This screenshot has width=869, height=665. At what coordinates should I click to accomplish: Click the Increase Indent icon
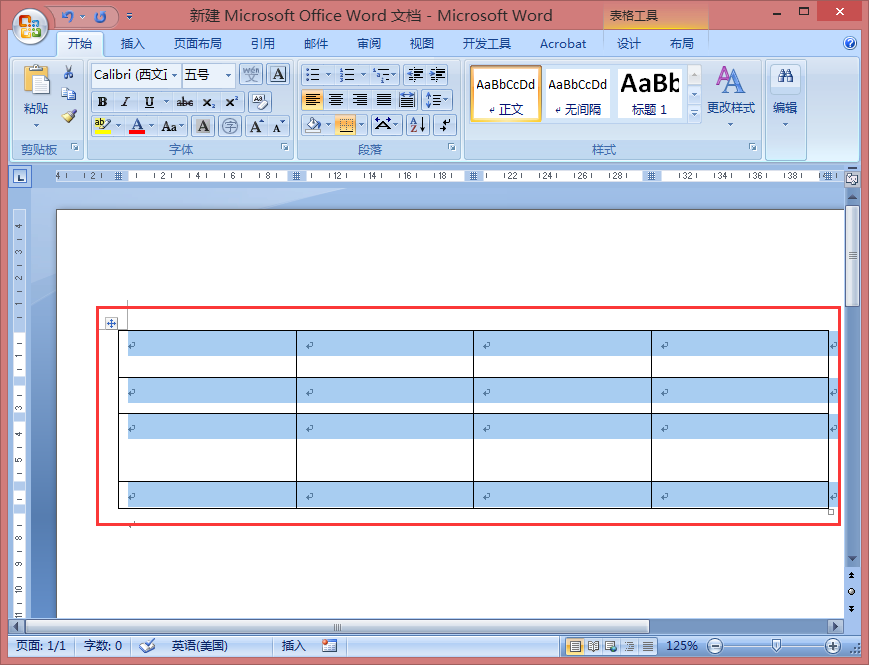point(437,75)
